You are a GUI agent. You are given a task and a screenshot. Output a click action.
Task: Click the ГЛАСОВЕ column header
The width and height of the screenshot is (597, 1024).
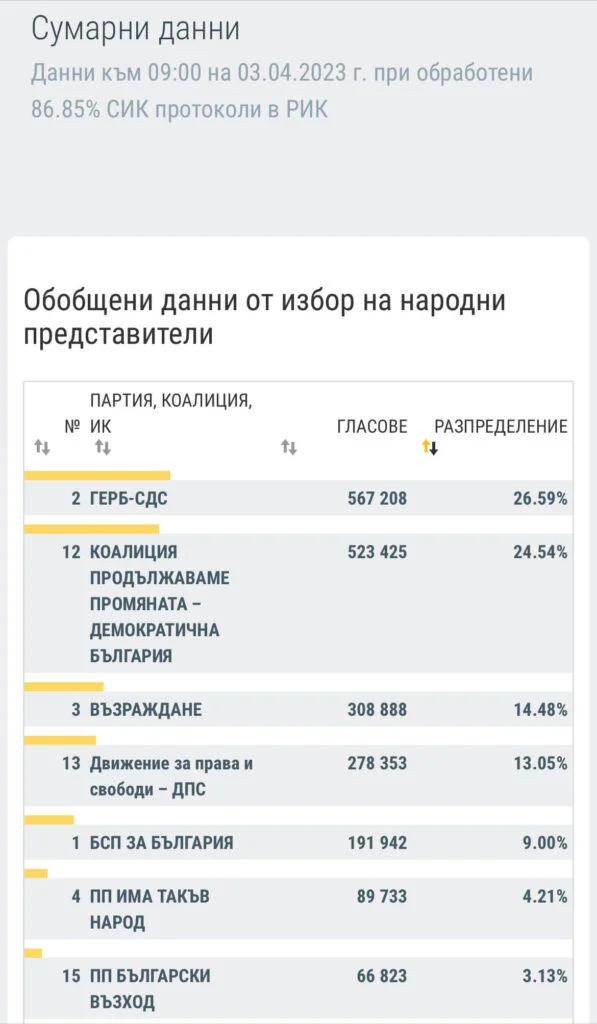point(372,426)
